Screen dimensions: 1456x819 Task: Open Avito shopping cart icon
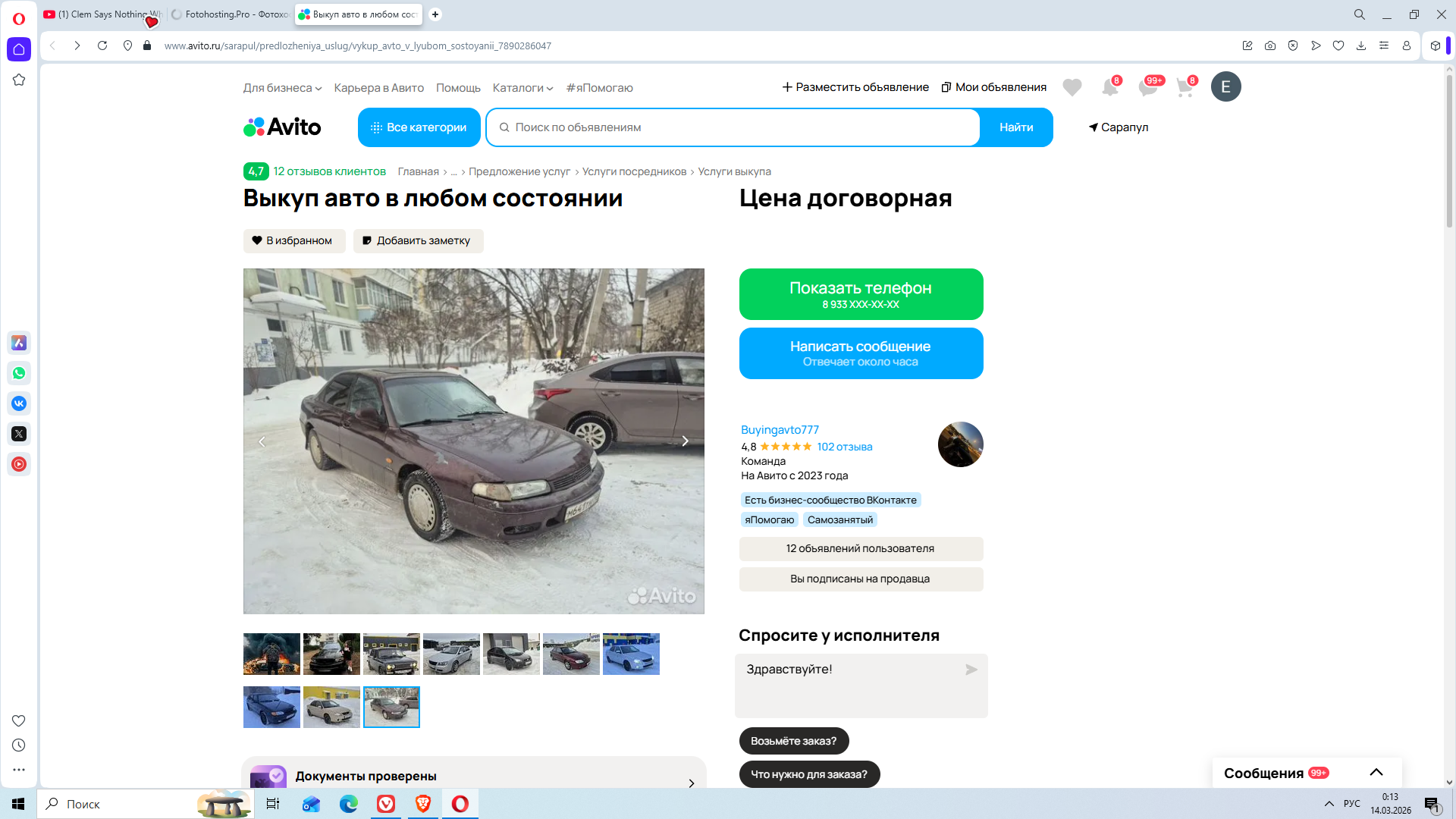click(x=1185, y=87)
